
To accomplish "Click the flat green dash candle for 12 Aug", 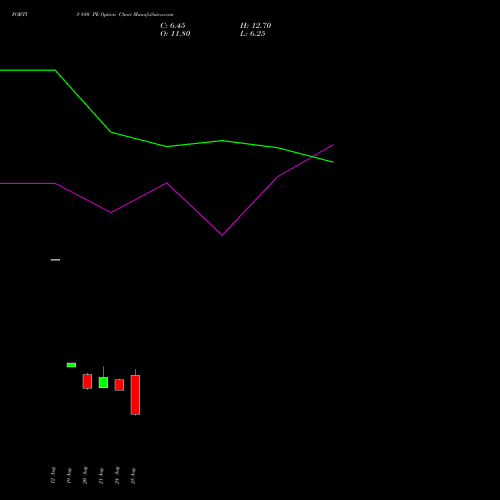I will point(55,260).
